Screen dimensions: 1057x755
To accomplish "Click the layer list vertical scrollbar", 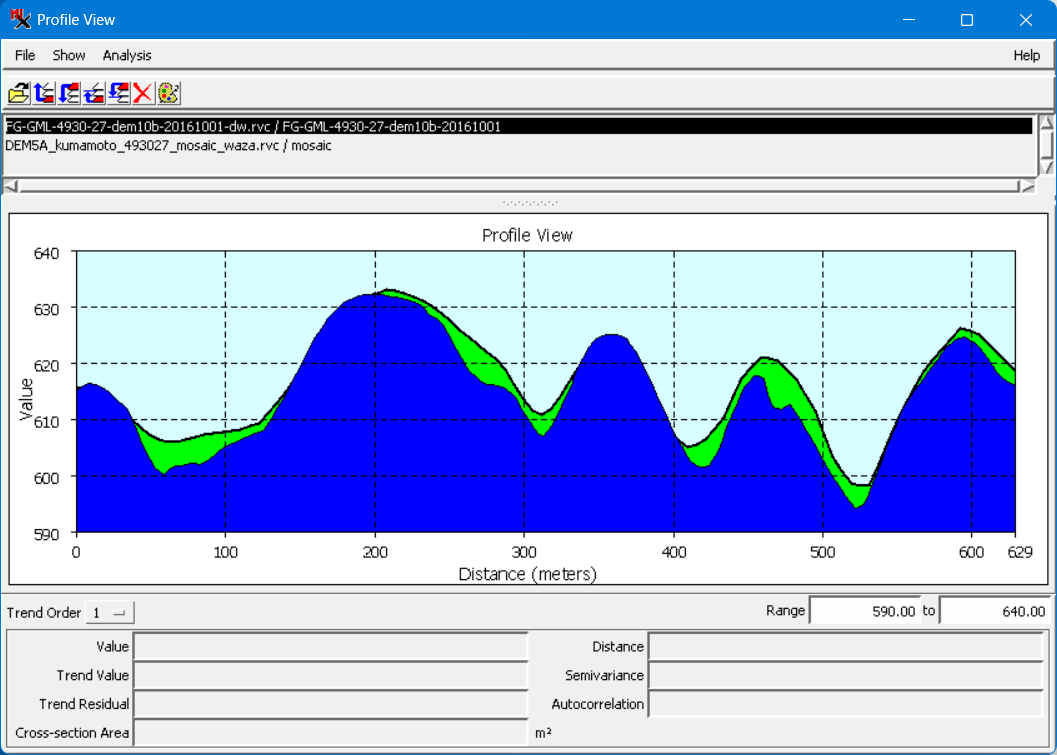I will [1046, 145].
